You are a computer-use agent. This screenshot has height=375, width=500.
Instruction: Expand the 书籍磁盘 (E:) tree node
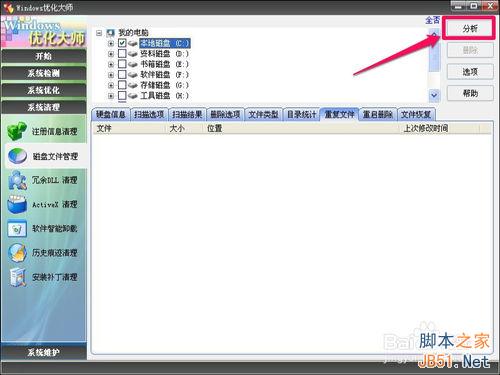tap(111, 64)
